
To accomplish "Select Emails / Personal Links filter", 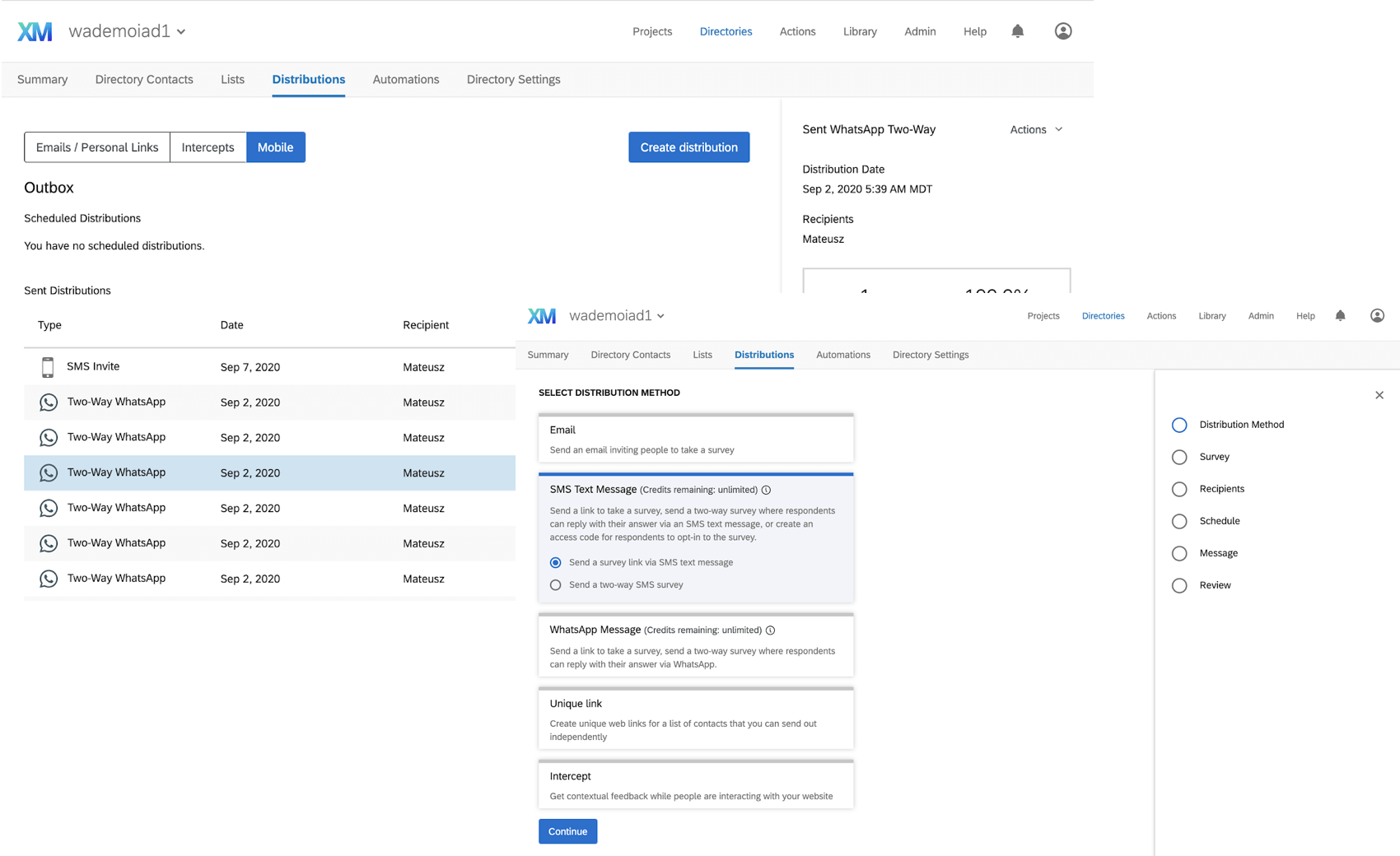I will tap(97, 147).
